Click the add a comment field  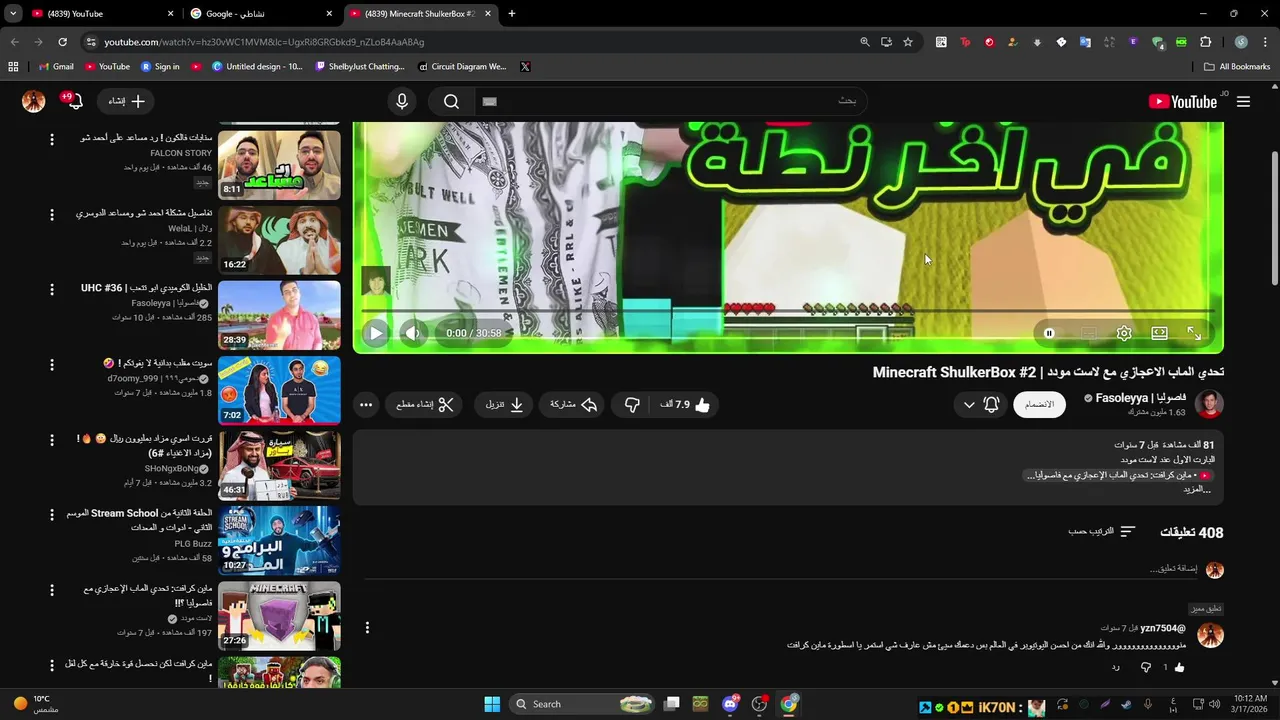coord(780,569)
